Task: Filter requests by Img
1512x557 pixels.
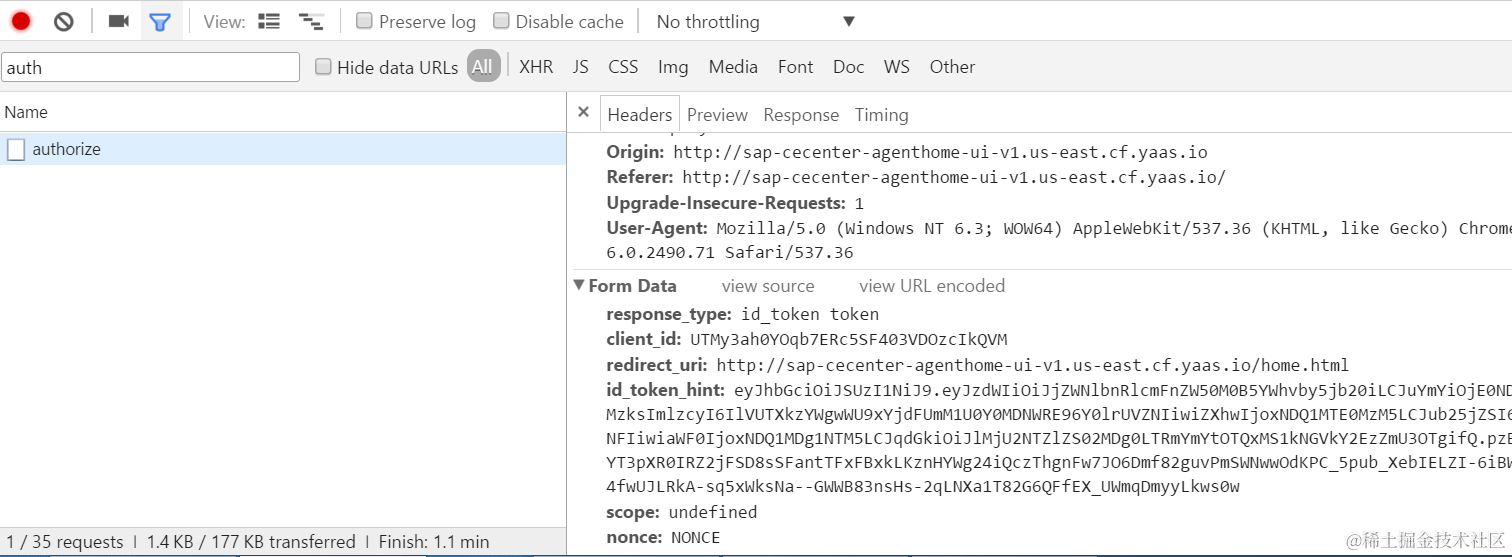Action: (673, 67)
